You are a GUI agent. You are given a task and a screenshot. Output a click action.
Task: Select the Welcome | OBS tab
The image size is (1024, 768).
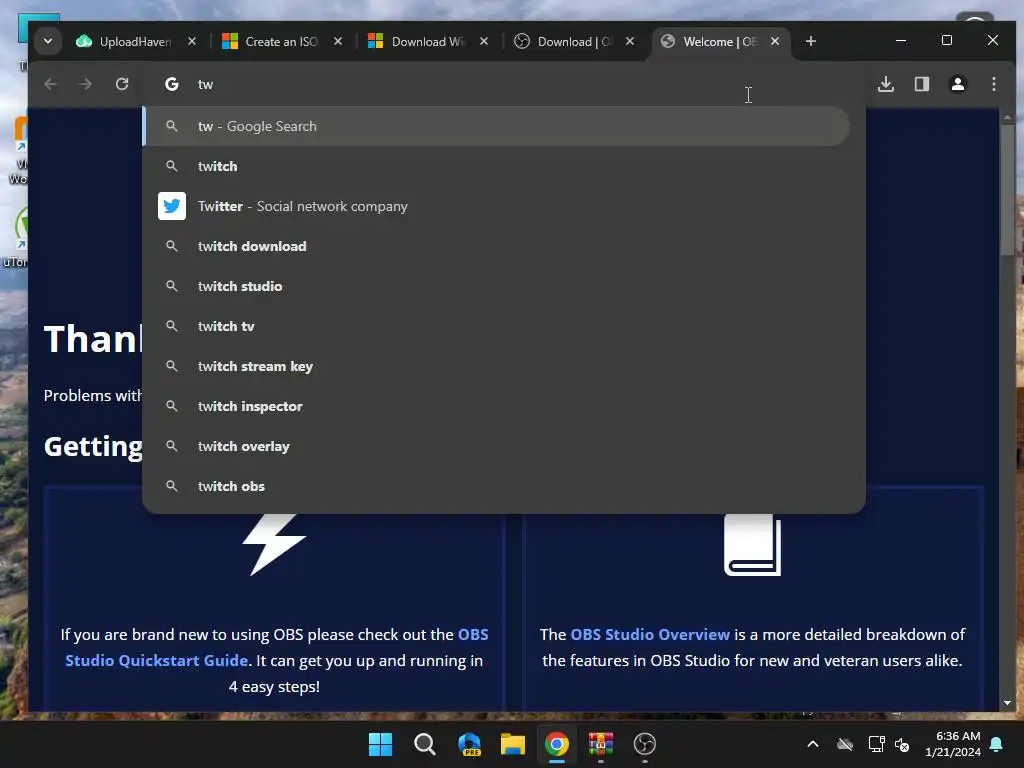[x=718, y=41]
